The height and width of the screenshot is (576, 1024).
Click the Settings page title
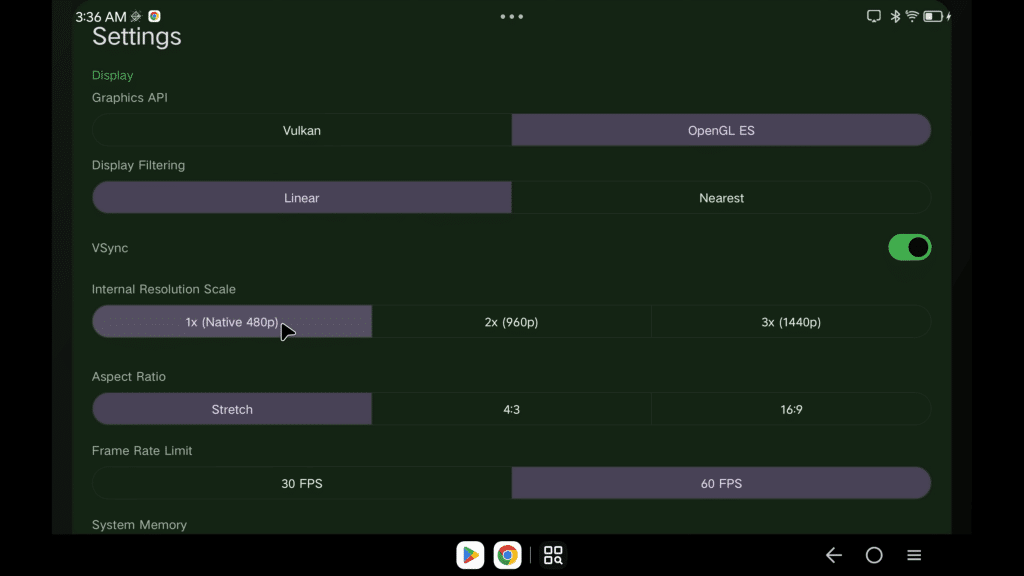point(136,37)
